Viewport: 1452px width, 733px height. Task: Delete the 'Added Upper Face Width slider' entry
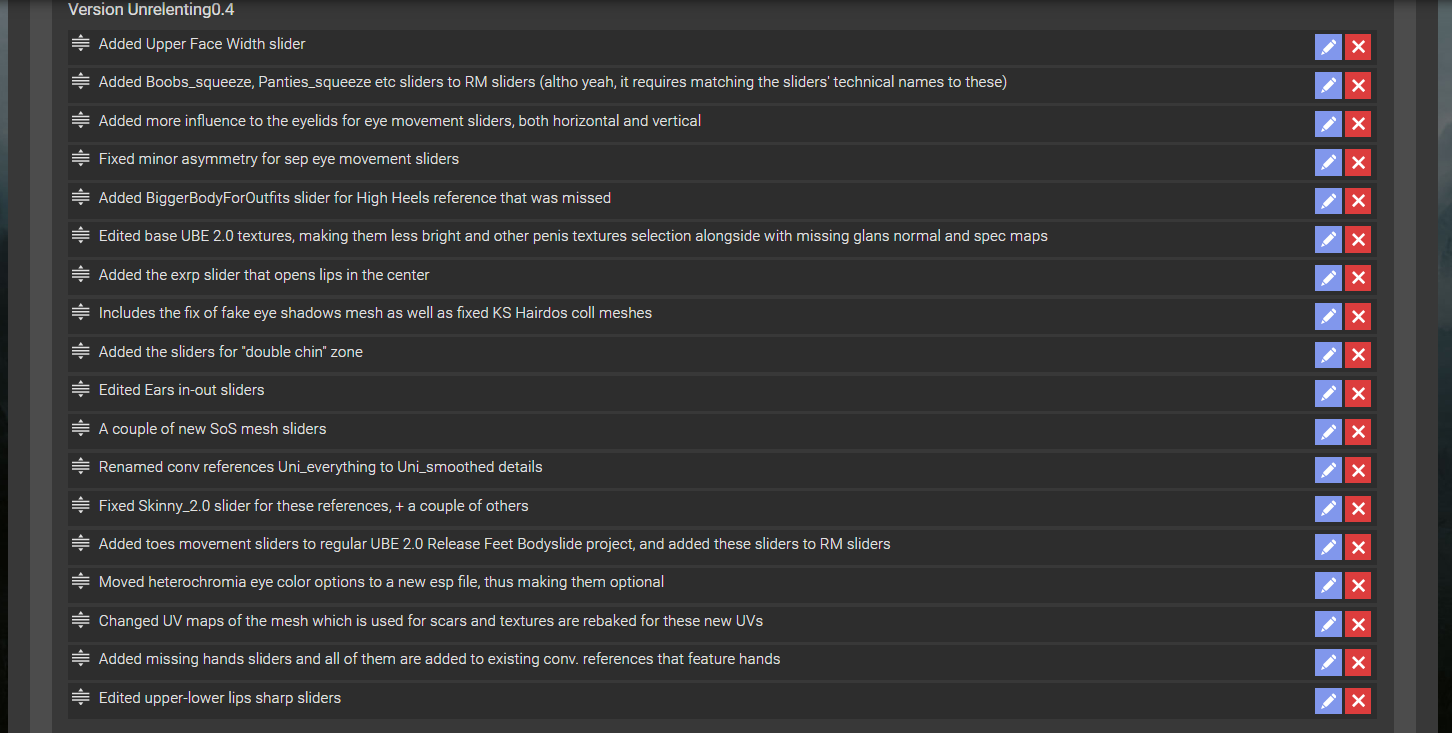click(1357, 47)
